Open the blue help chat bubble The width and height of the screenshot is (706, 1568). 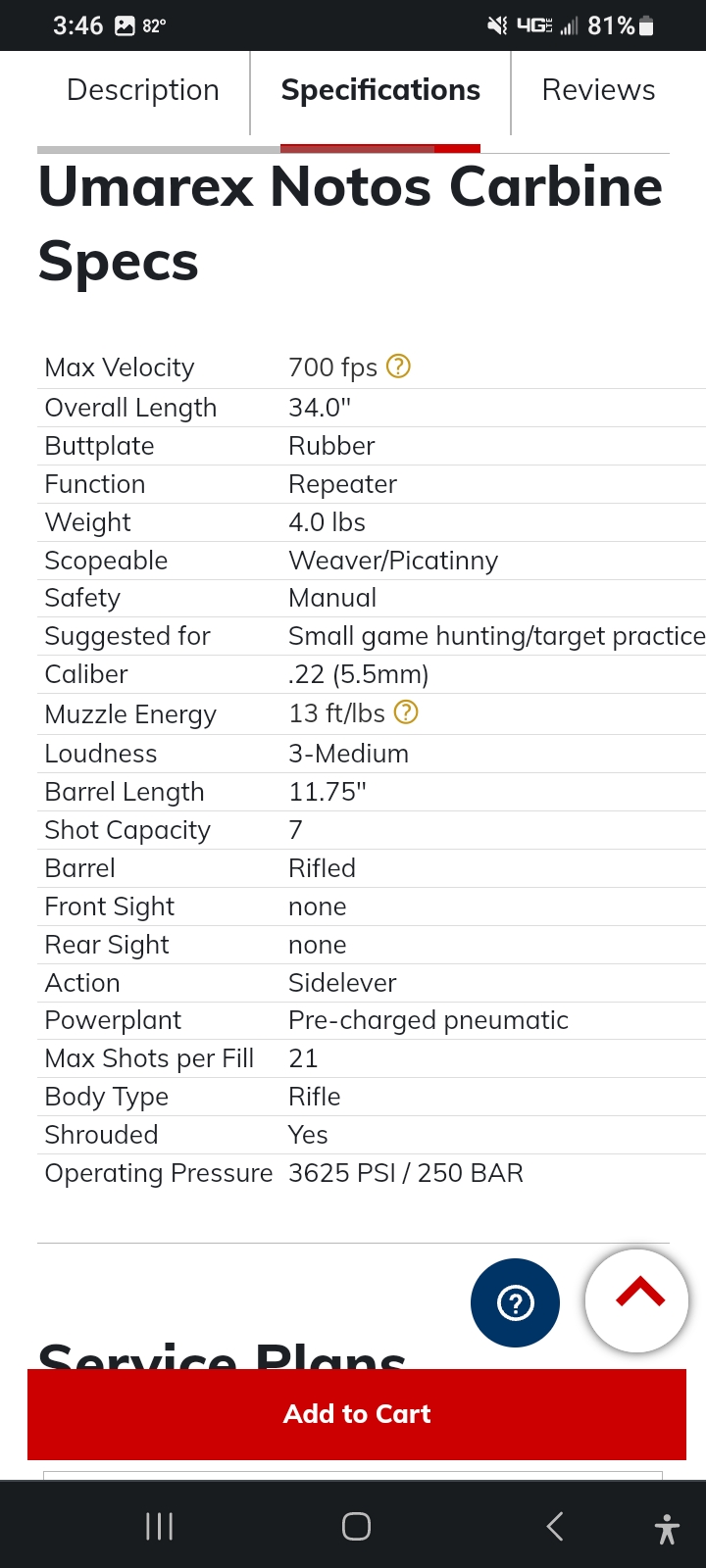tap(516, 1302)
